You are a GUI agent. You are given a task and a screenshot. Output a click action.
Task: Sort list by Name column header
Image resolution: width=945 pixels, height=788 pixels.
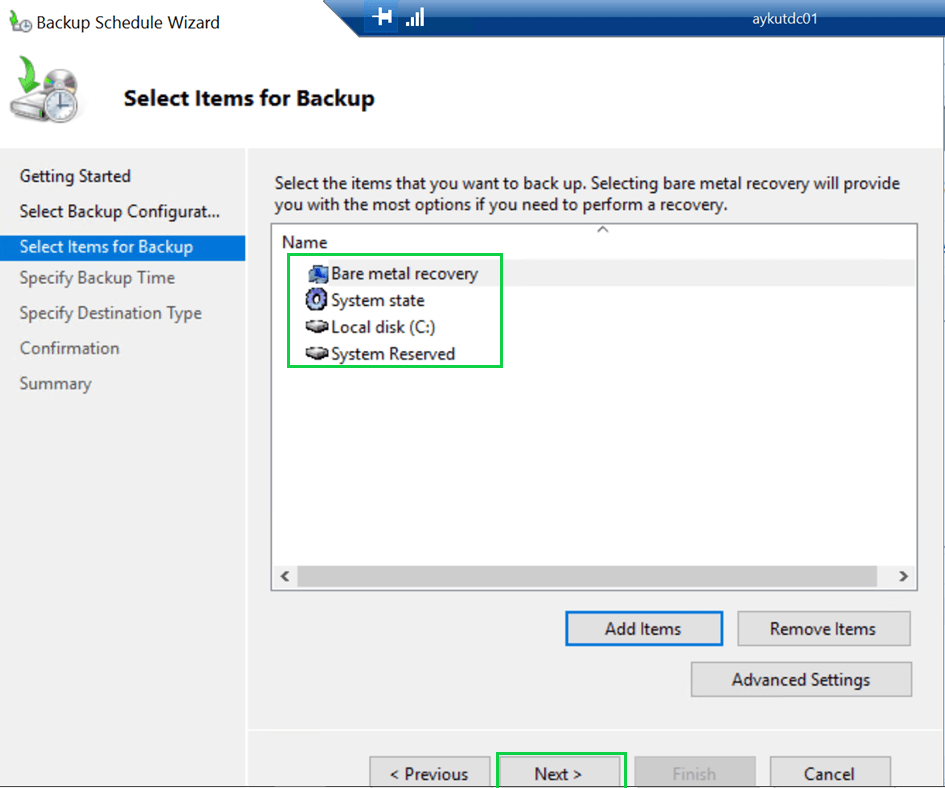[305, 242]
